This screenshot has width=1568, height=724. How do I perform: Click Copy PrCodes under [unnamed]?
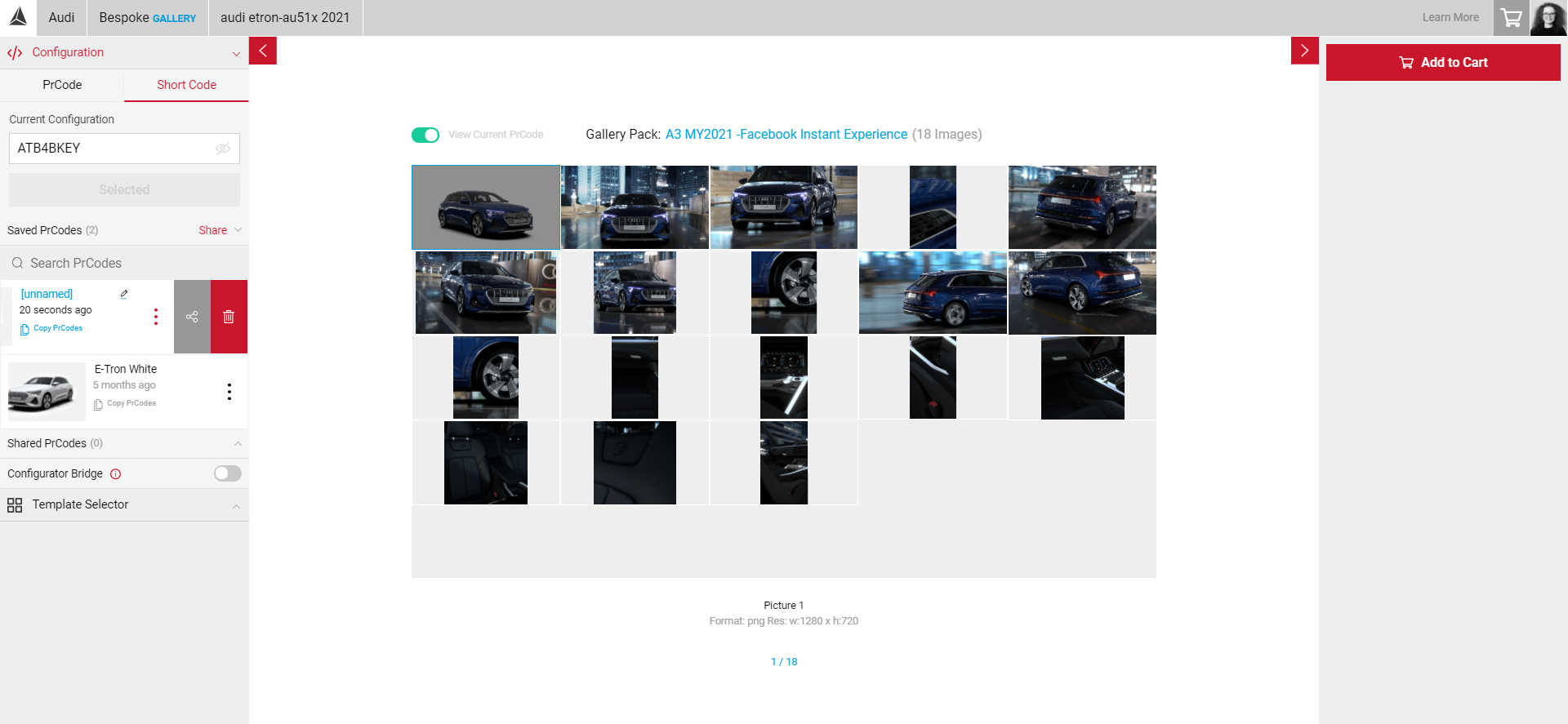(x=58, y=328)
